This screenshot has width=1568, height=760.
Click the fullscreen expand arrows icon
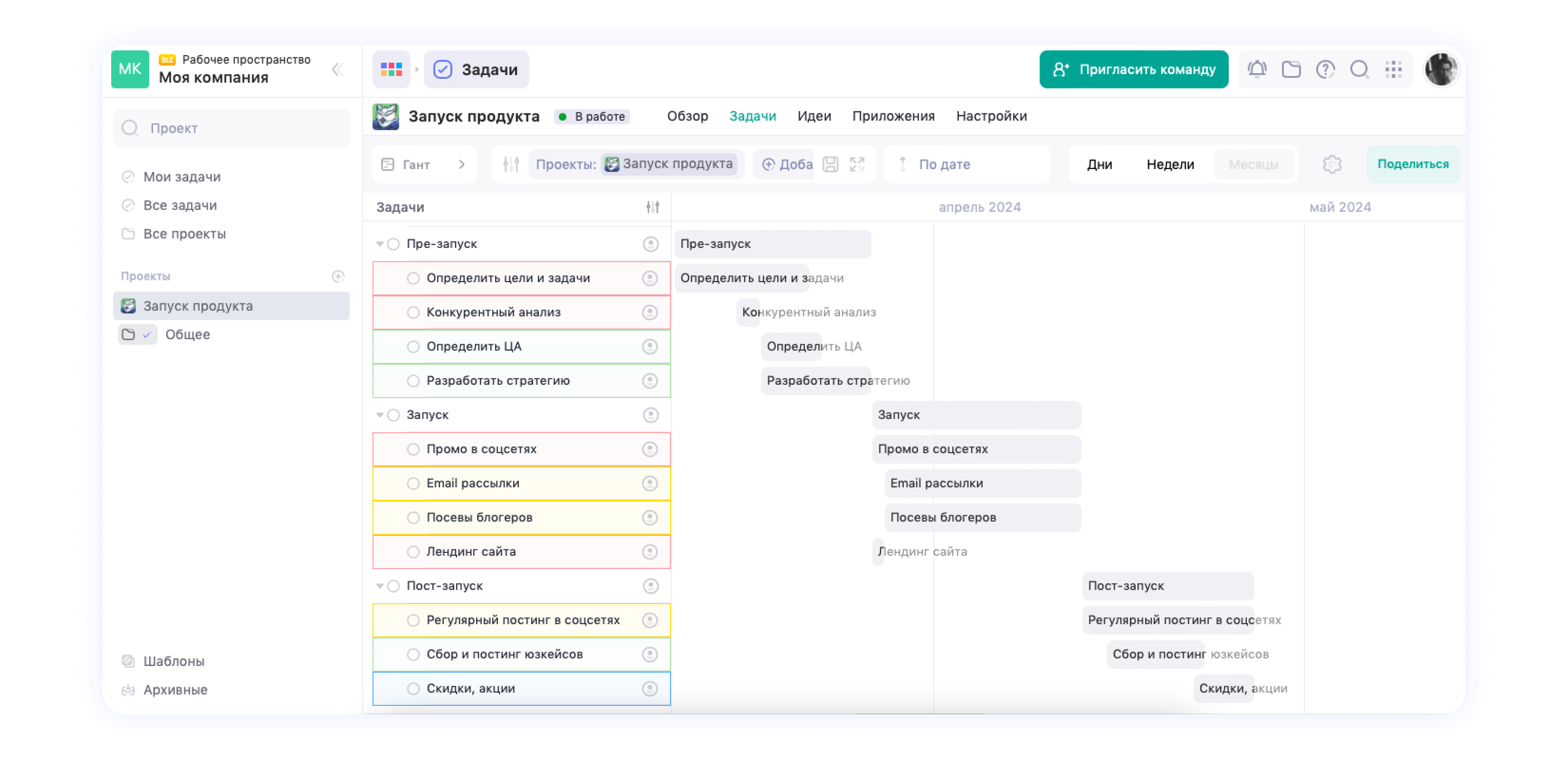tap(857, 164)
